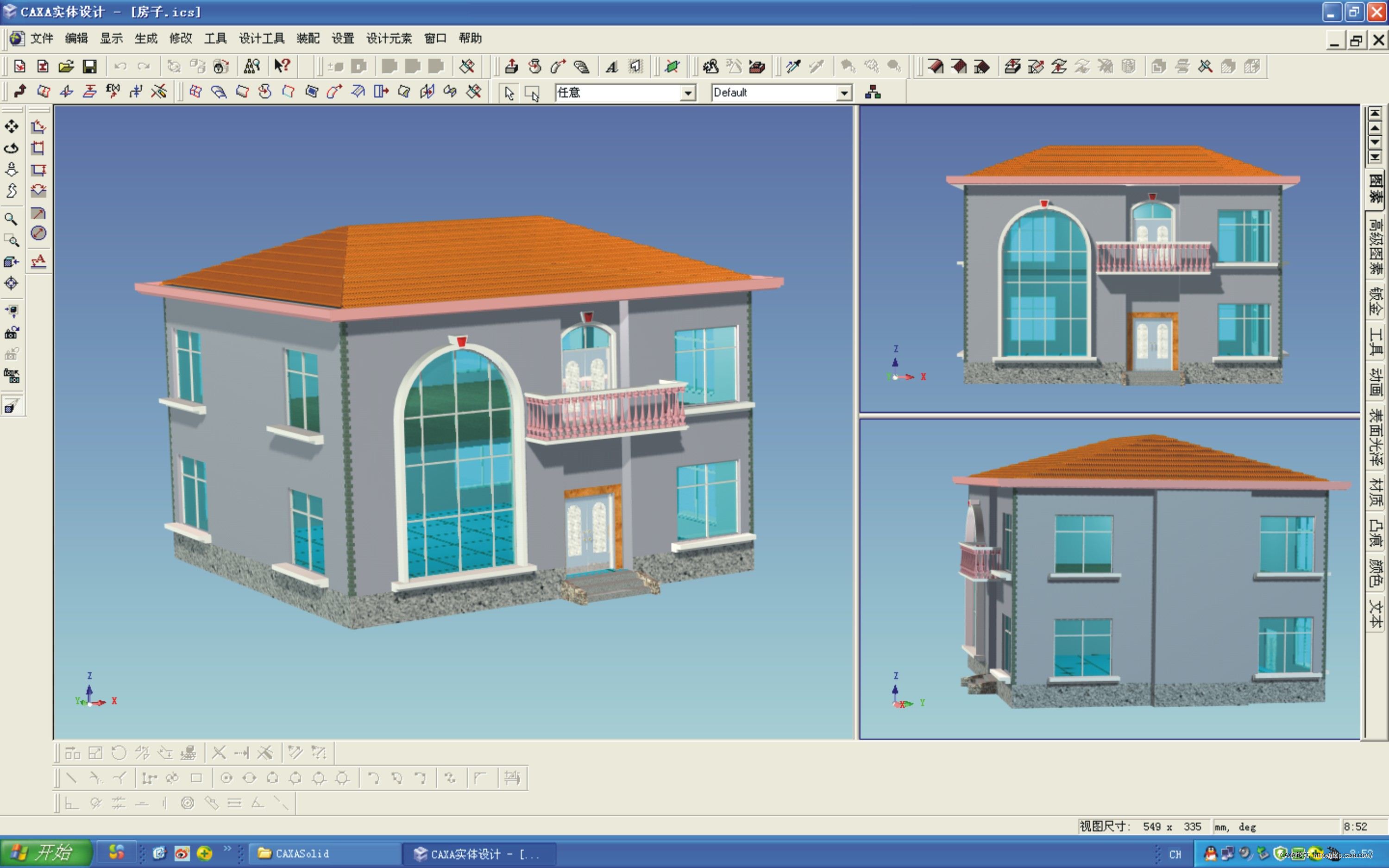Click the text annotation tool with letter A
This screenshot has height=868, width=1389.
tap(38, 261)
